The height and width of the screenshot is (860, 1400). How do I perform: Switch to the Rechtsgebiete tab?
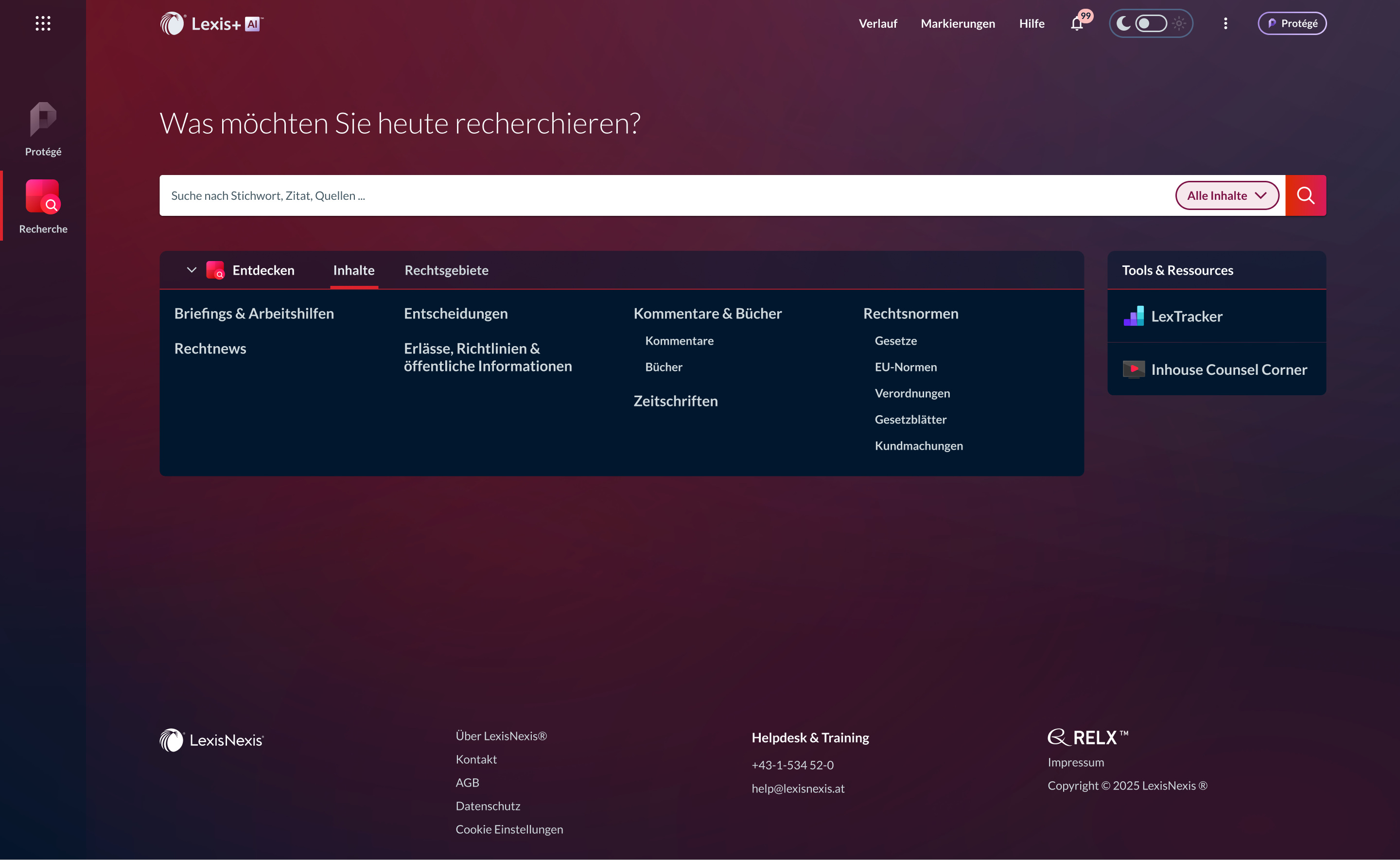[x=446, y=270]
